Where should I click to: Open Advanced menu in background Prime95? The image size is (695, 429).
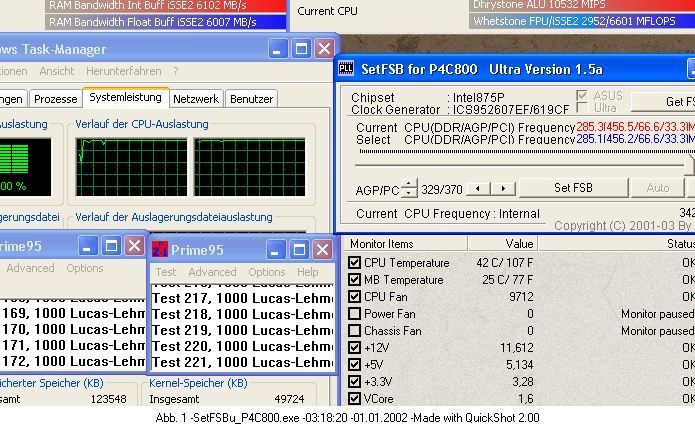click(x=30, y=268)
